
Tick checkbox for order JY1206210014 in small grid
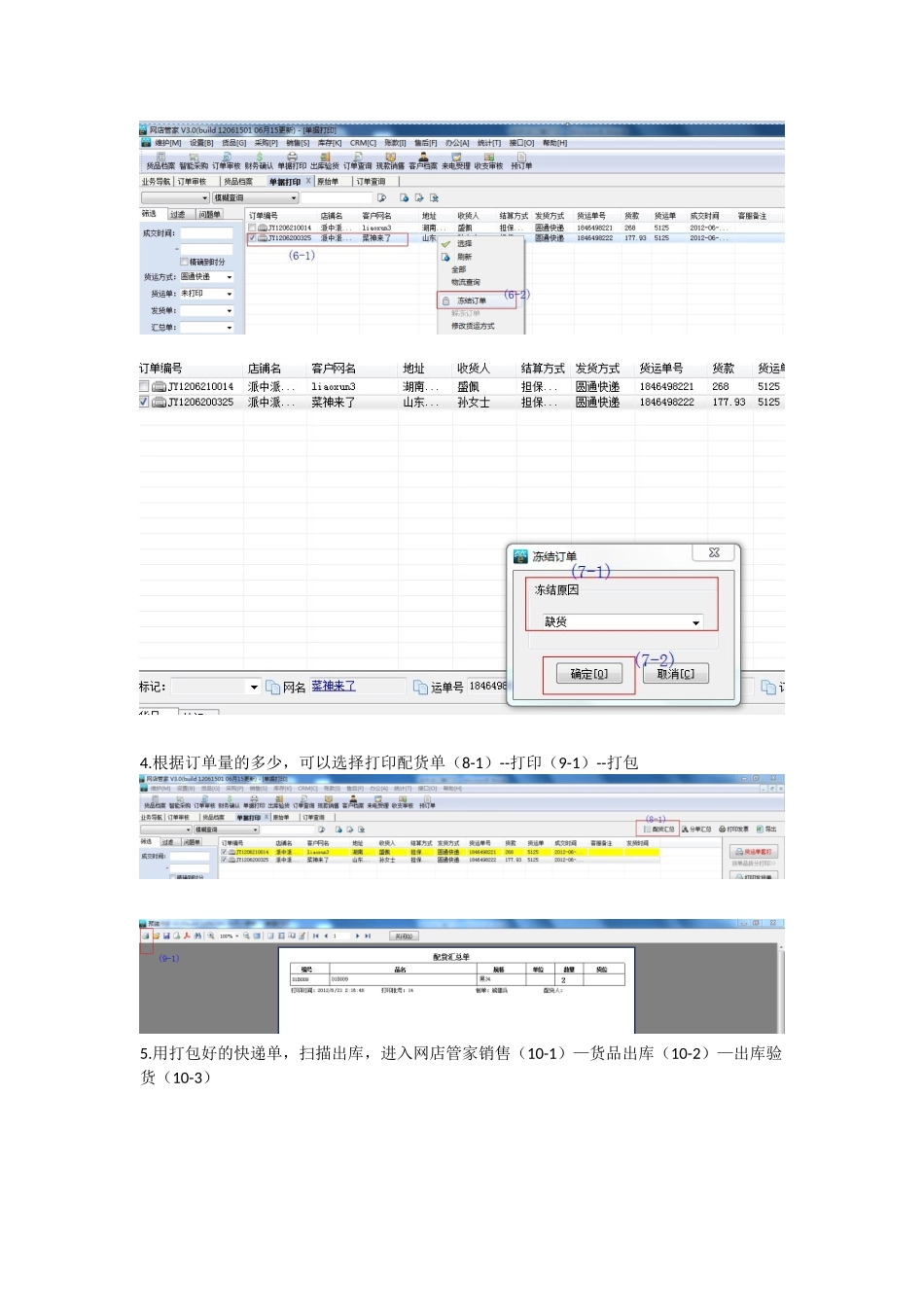[x=252, y=228]
